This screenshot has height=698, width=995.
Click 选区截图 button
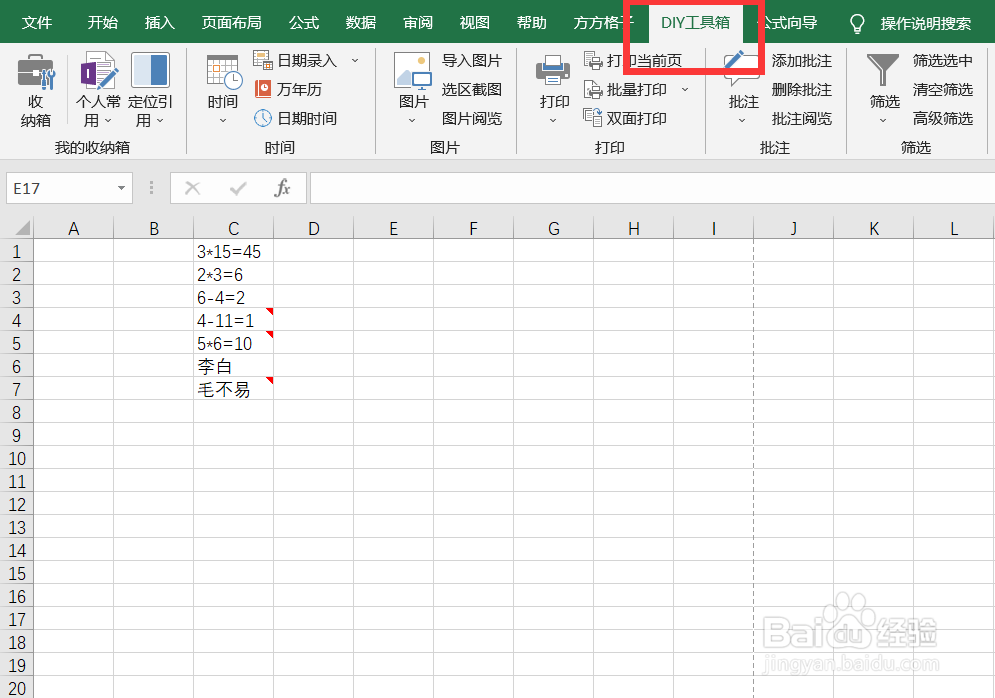pyautogui.click(x=471, y=89)
